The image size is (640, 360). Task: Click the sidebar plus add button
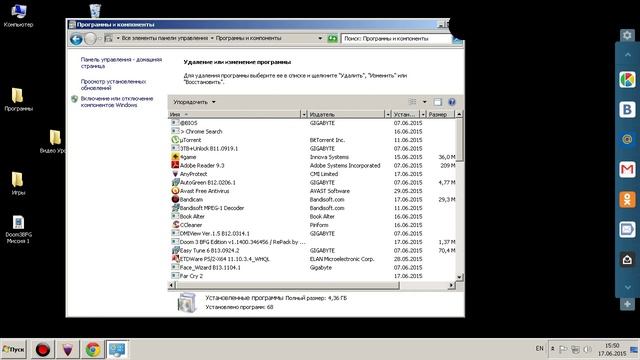pyautogui.click(x=627, y=304)
